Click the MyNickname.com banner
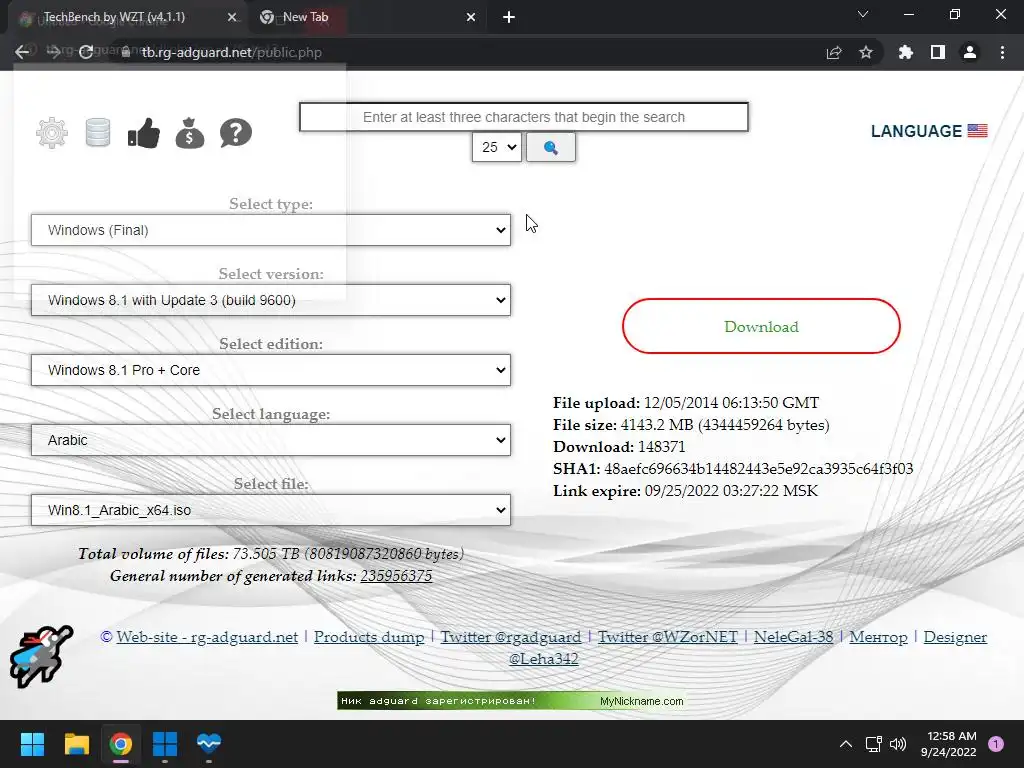 point(511,701)
